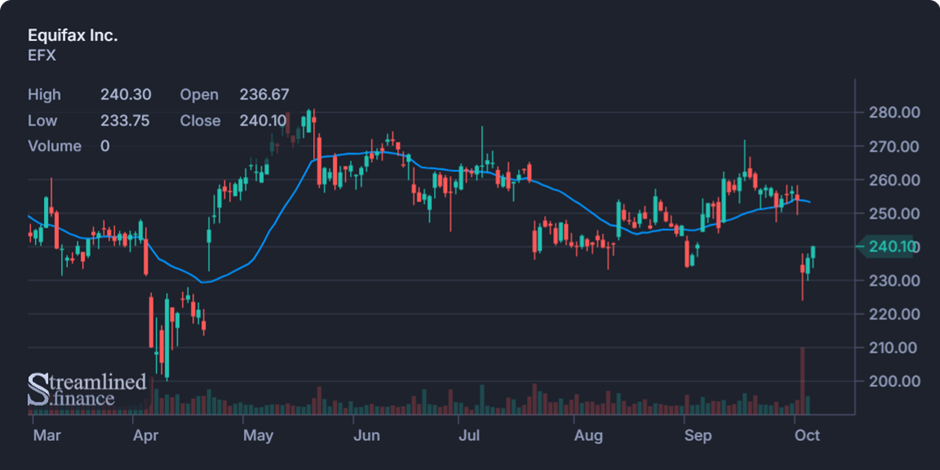Click the Apr date axis label
The image size is (940, 470).
tap(146, 435)
